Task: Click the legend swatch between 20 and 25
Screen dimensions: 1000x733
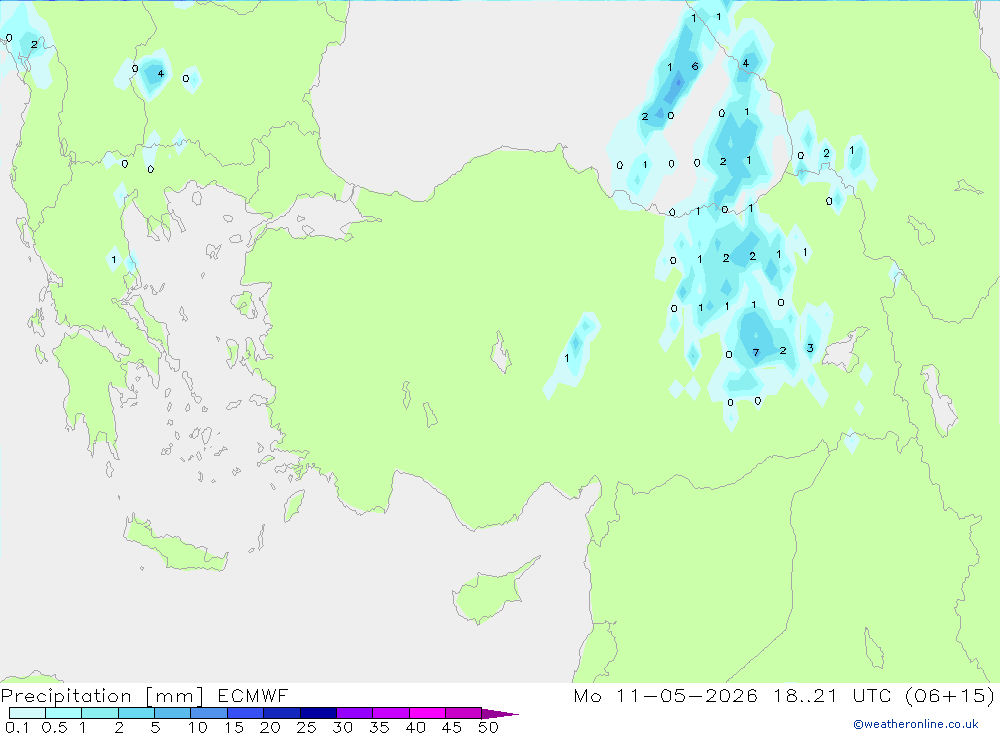Action: [281, 713]
